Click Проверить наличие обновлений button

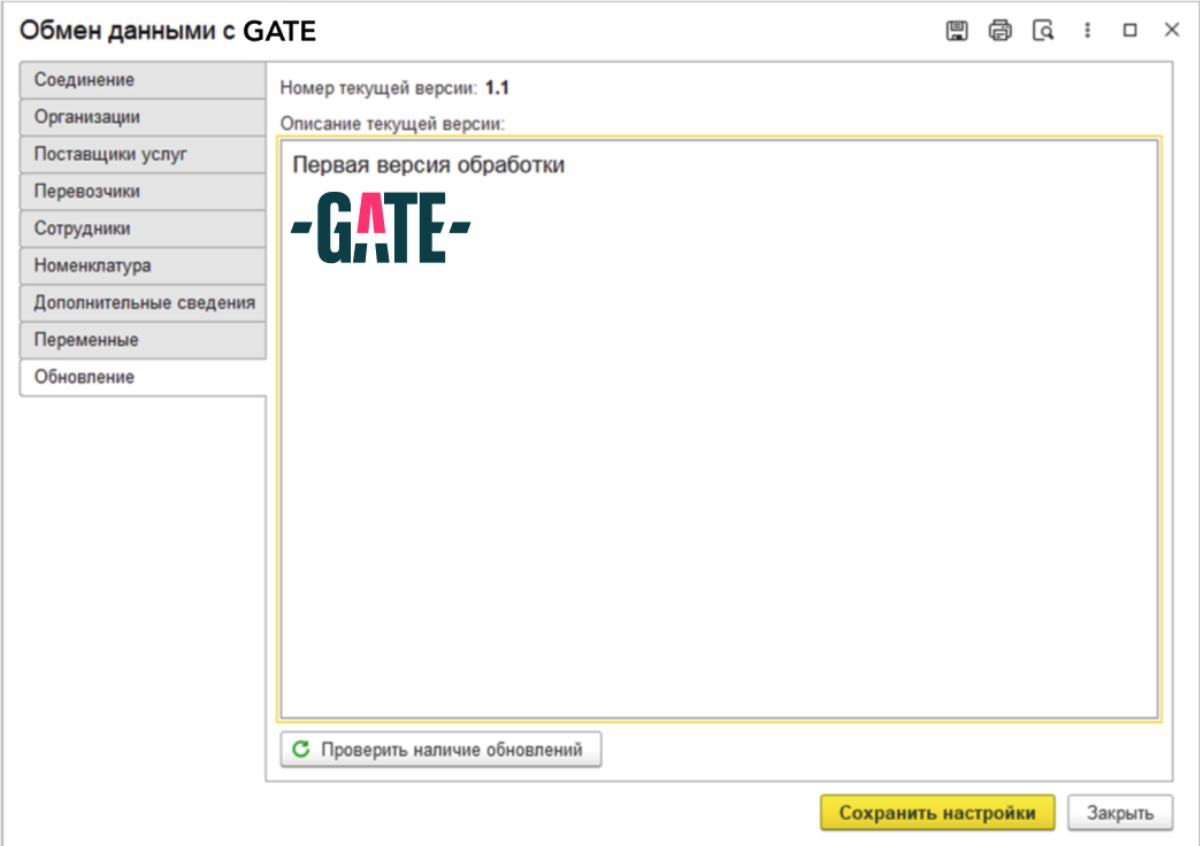coord(441,749)
